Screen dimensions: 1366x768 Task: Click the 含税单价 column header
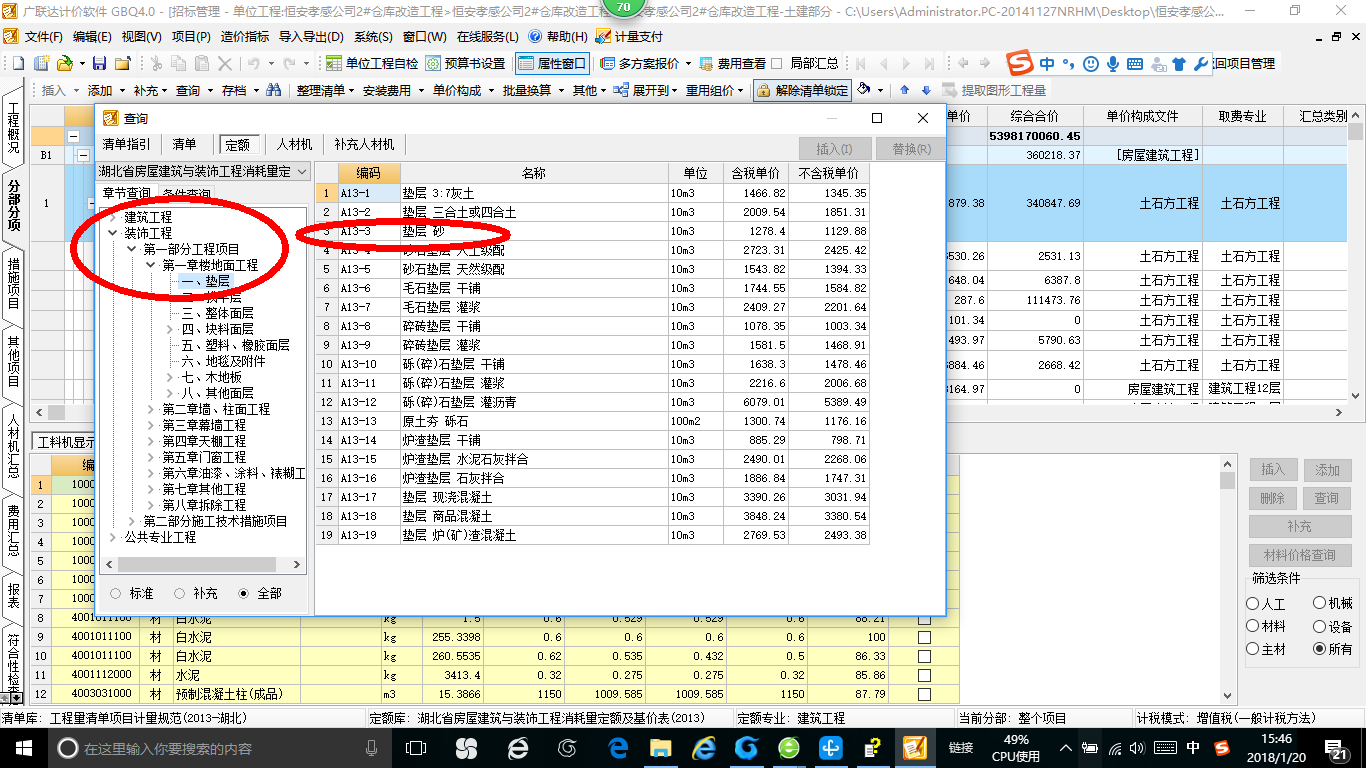(756, 173)
